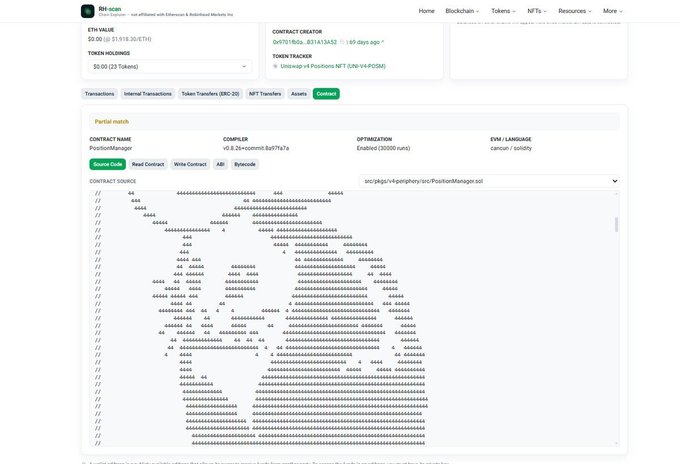Click the 'Partial match' status banner
Screen dimensions: 680x464
[354, 122]
